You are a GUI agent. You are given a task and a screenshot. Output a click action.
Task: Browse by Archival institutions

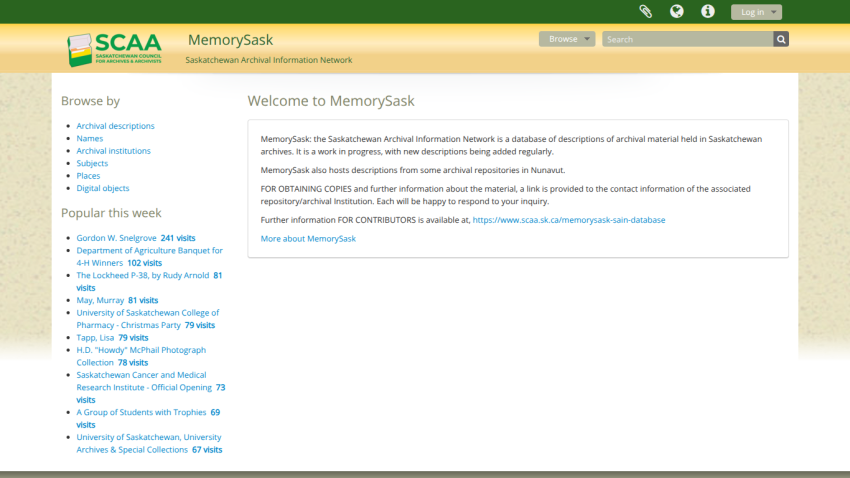[x=113, y=151]
